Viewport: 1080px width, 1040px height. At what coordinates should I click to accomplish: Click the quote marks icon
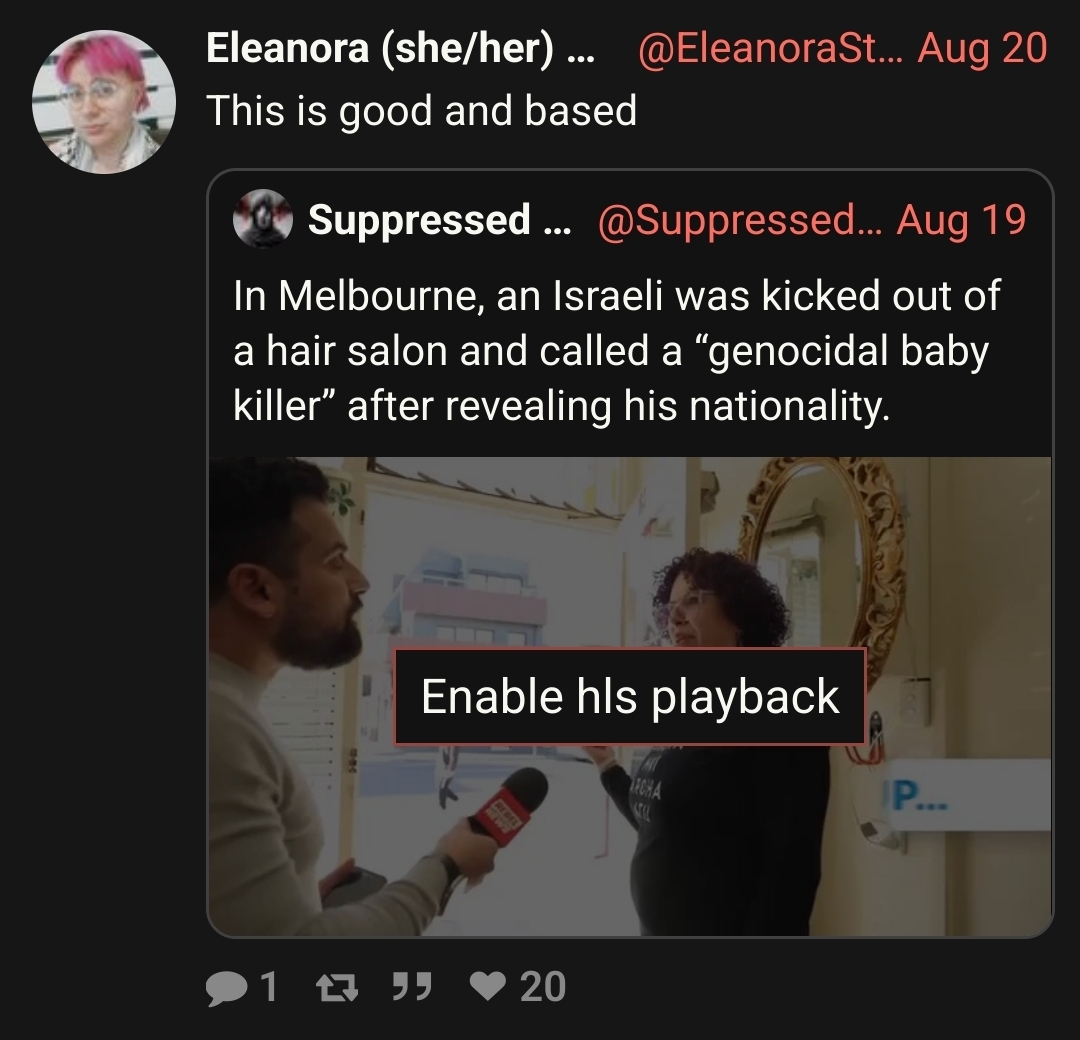(x=412, y=986)
